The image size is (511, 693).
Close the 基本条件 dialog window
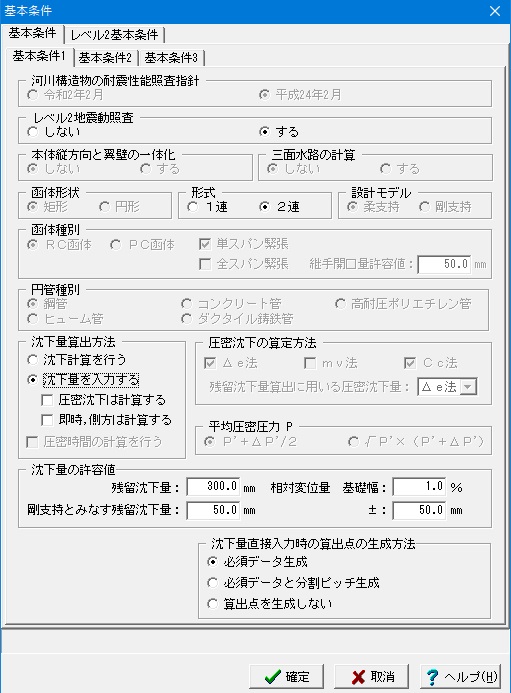tap(495, 11)
